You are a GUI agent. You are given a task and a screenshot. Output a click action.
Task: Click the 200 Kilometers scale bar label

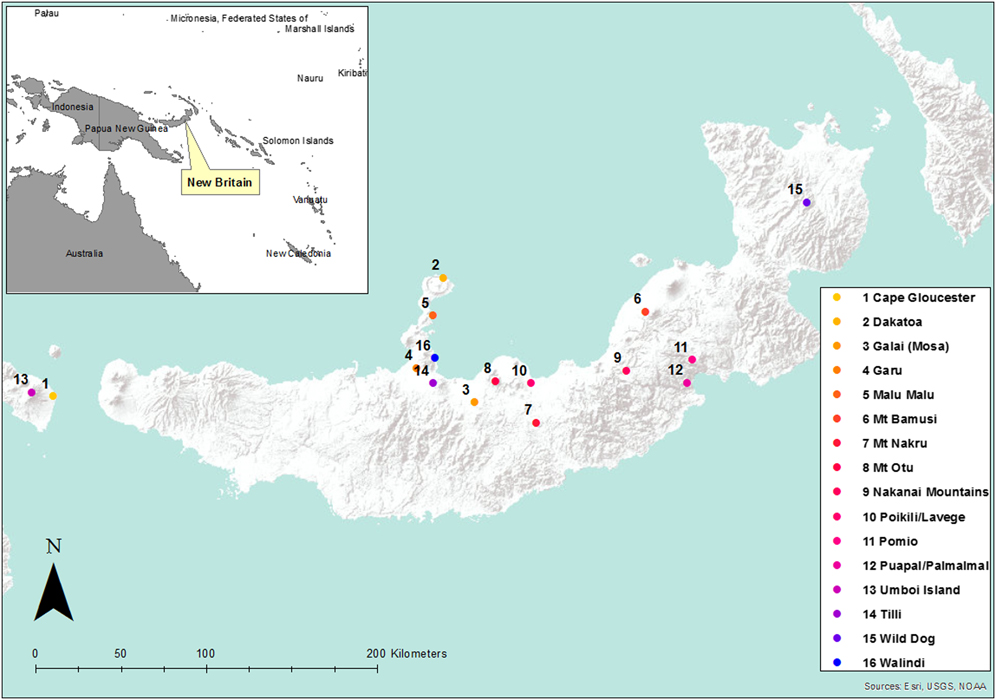[x=409, y=653]
